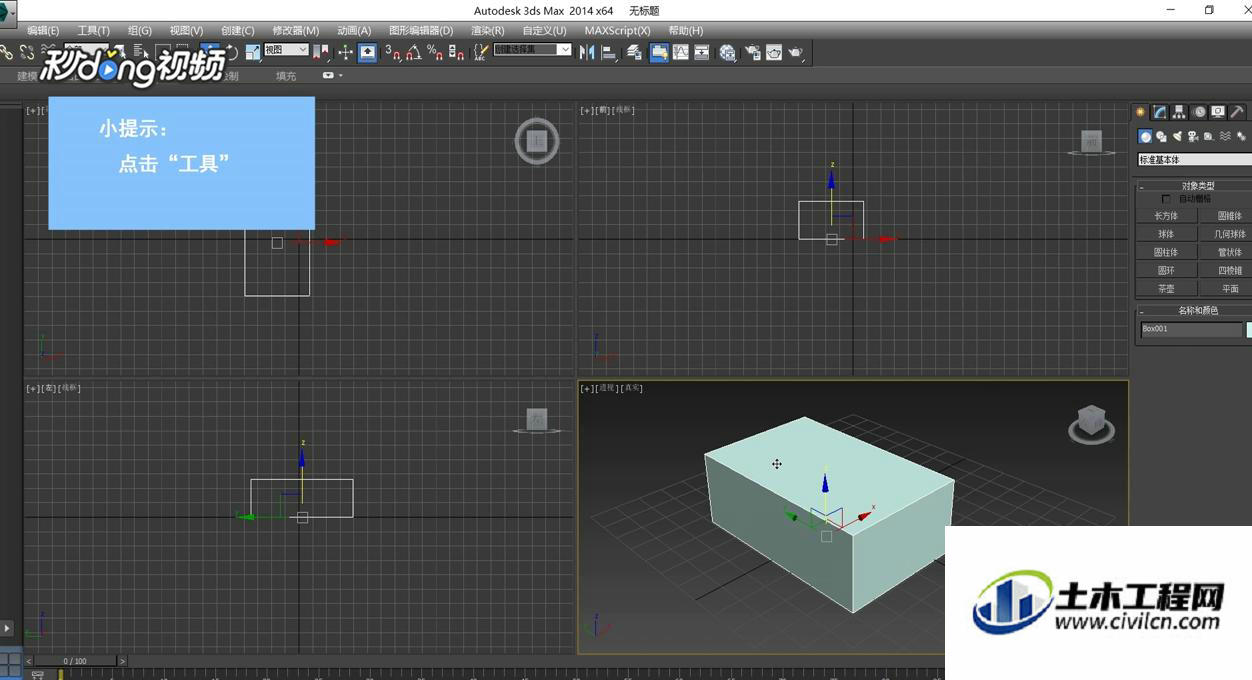Image resolution: width=1252 pixels, height=680 pixels.
Task: Open the 修改器(M) menu
Action: (295, 31)
